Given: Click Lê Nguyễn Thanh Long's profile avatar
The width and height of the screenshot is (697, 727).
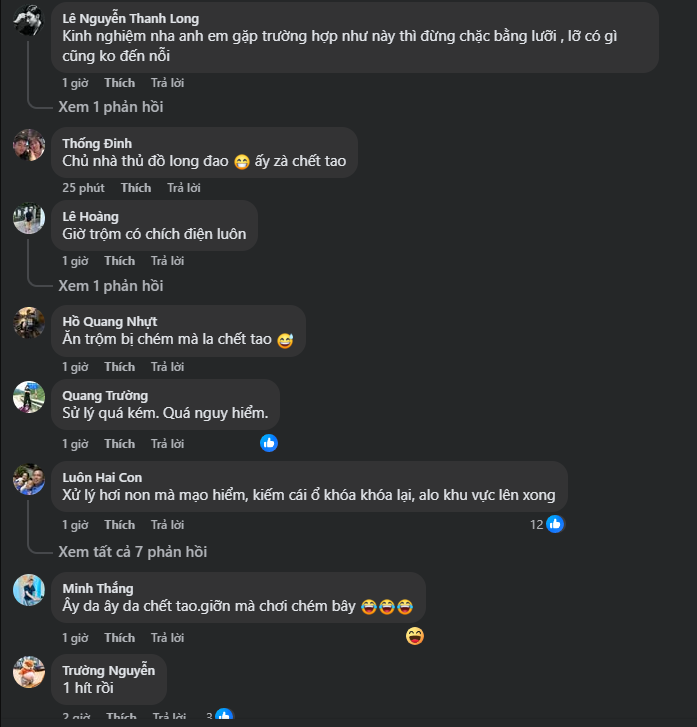Looking at the screenshot, I should (x=28, y=20).
